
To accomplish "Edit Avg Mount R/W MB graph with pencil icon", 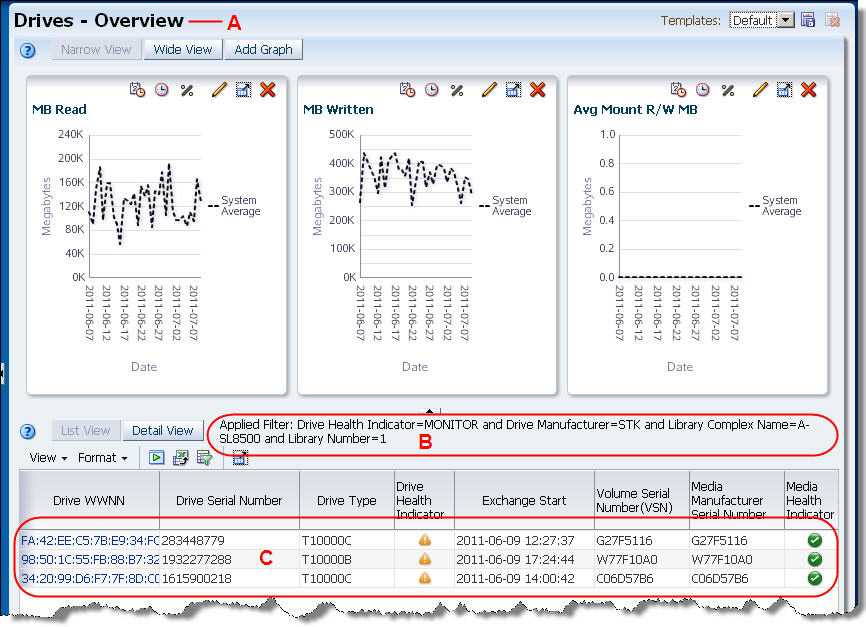I will click(761, 89).
